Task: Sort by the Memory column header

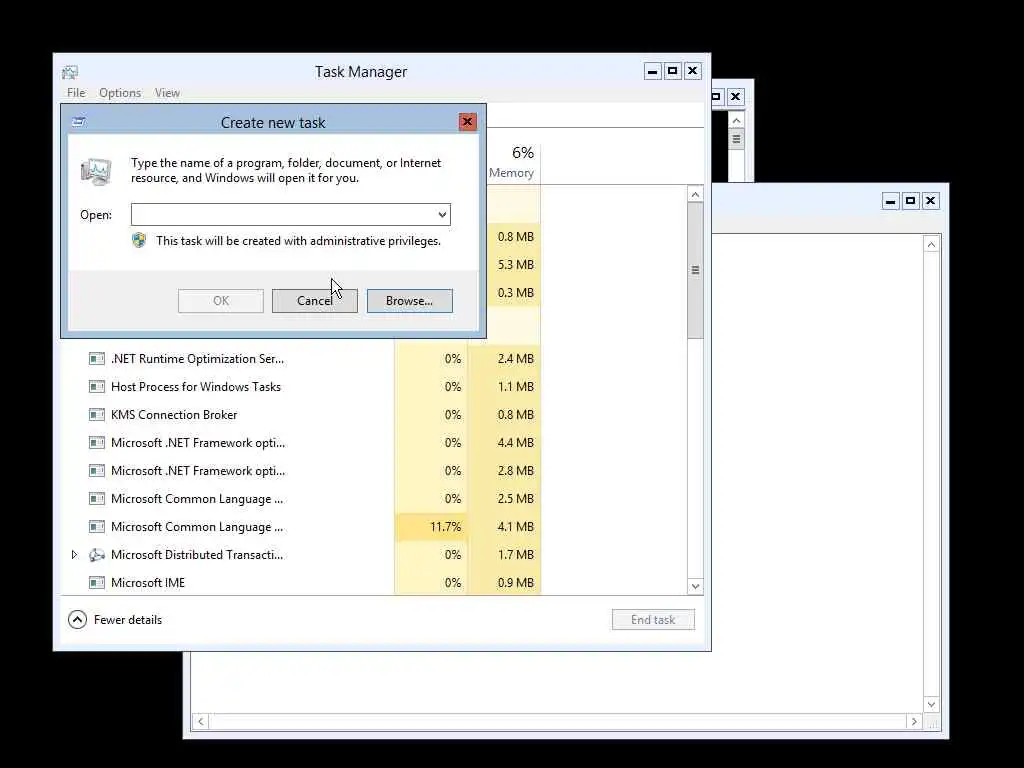Action: click(511, 172)
